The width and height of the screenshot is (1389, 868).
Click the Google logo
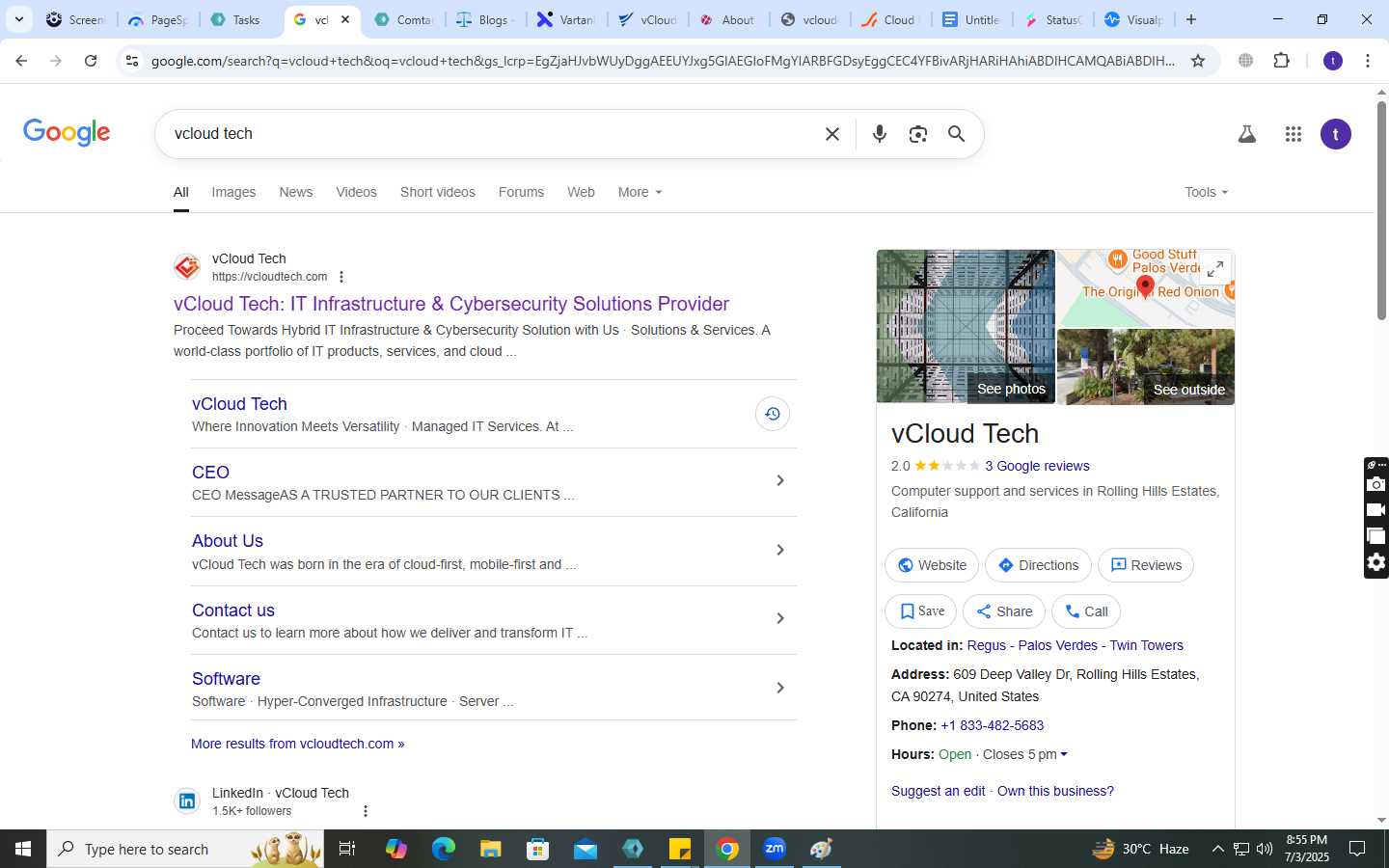(x=67, y=133)
